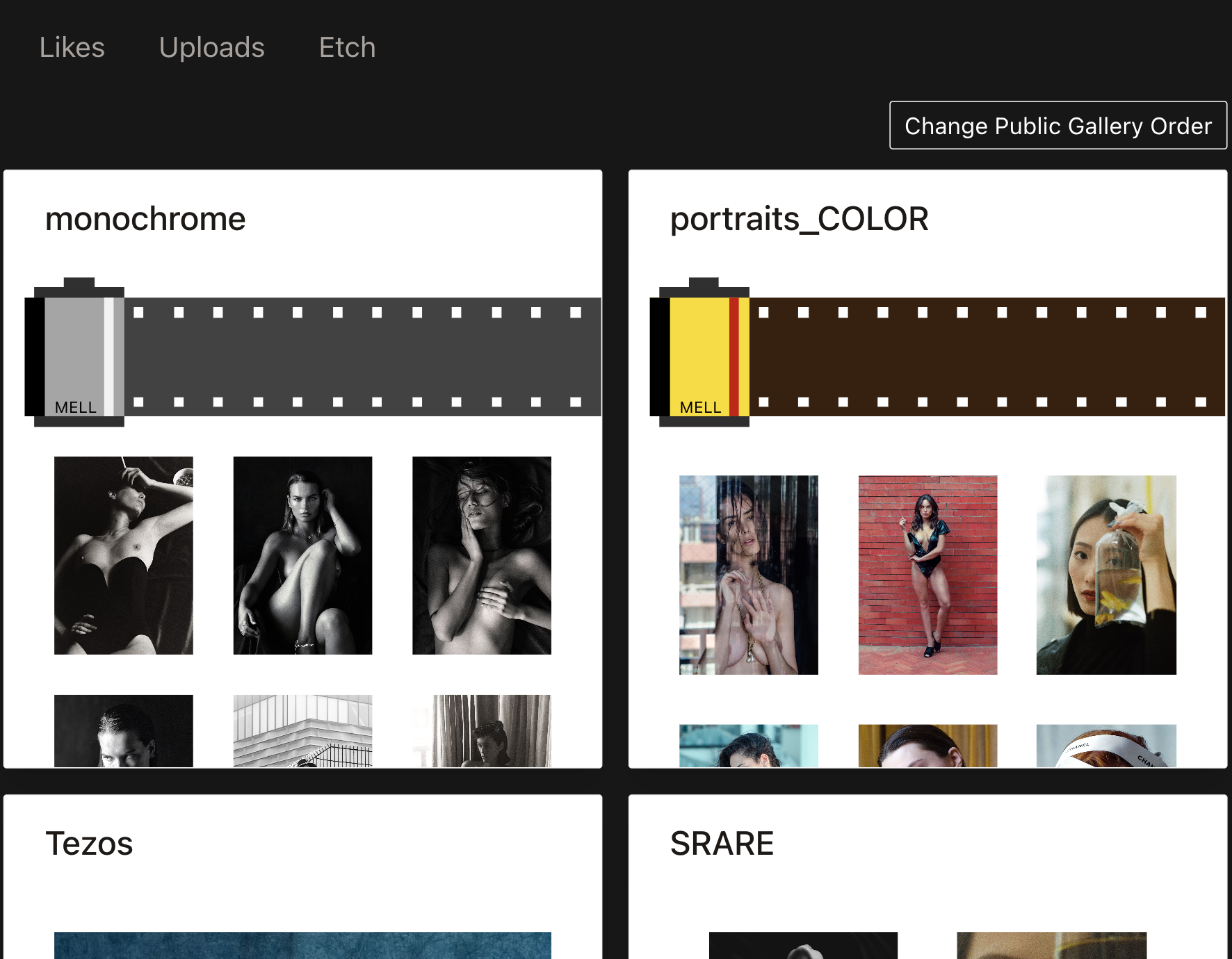Open photo of woman holding goldfish bag
The height and width of the screenshot is (959, 1232).
click(1106, 575)
